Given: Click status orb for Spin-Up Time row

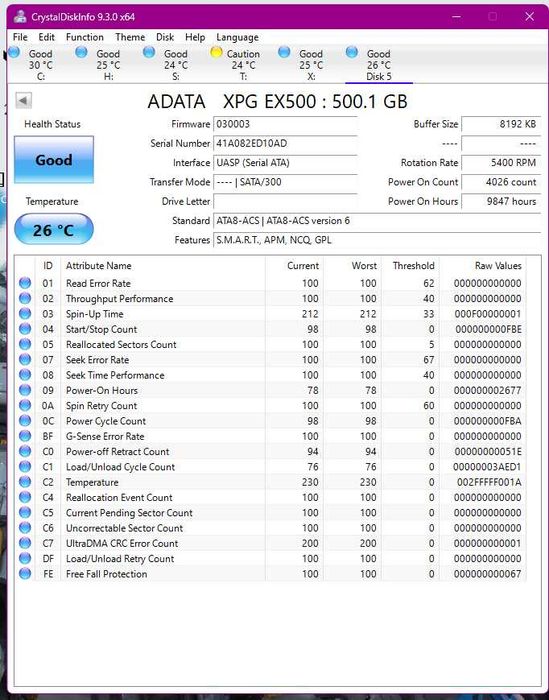Looking at the screenshot, I should pyautogui.click(x=25, y=313).
